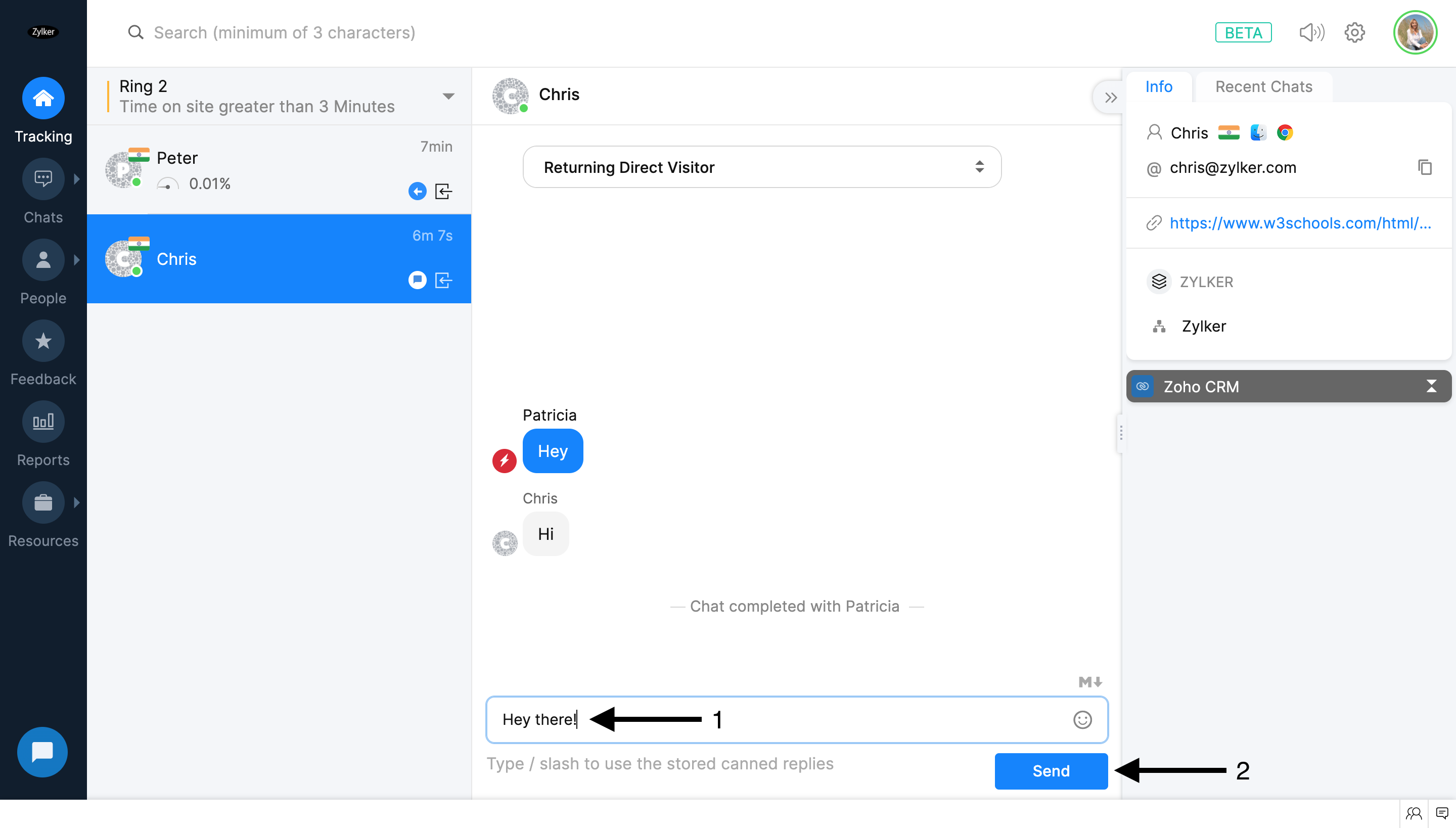Viewport: 1456px width, 828px height.
Task: Toggle the sound notification speaker
Action: click(x=1311, y=32)
